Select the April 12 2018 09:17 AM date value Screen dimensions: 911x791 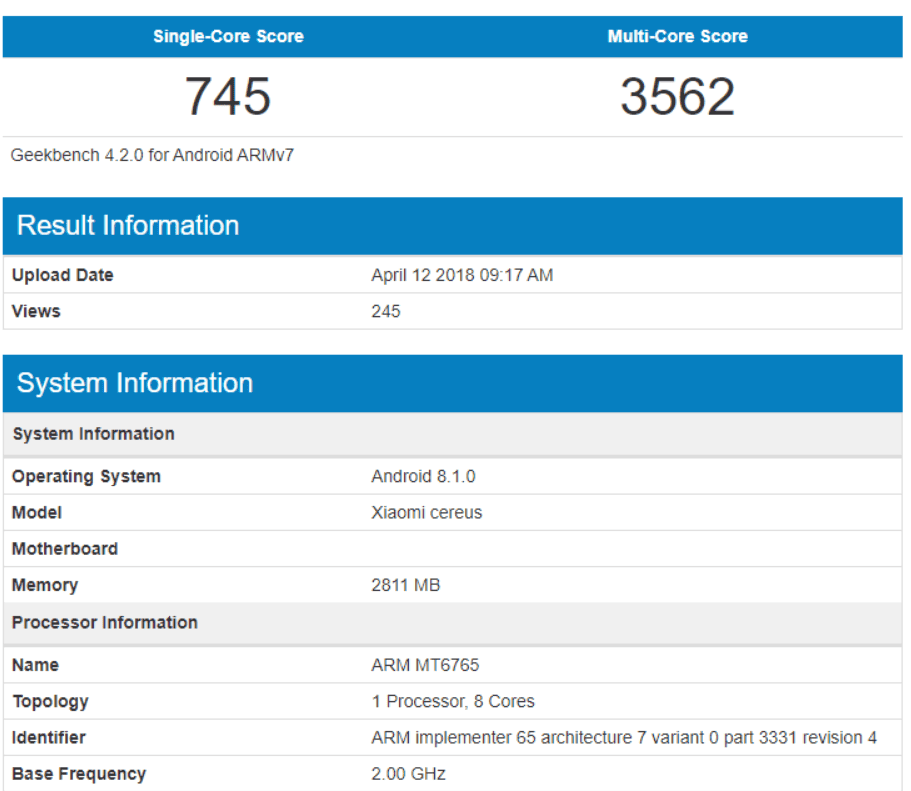point(461,275)
